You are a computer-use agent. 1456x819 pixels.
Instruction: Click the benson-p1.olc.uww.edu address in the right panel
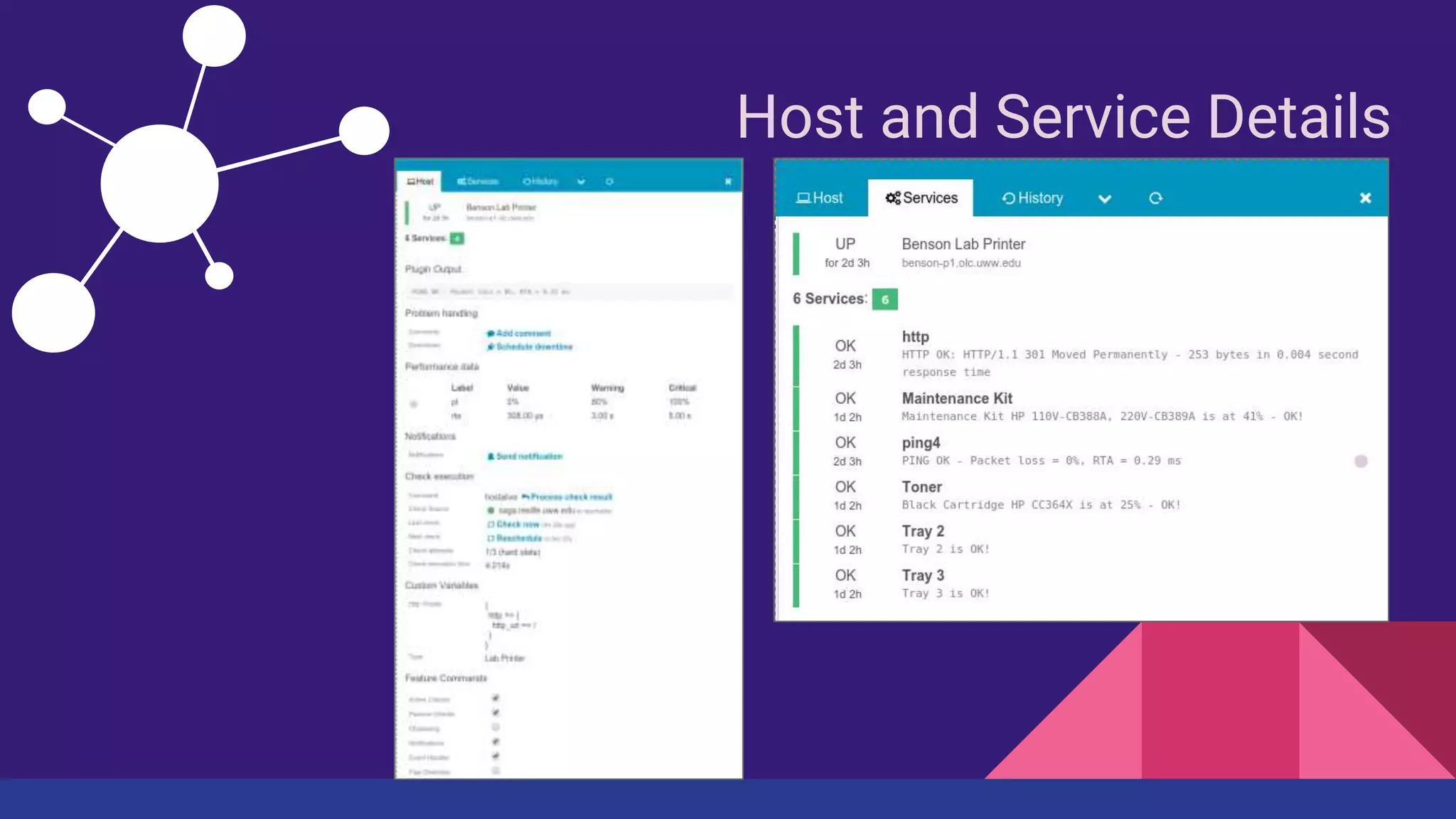[961, 263]
